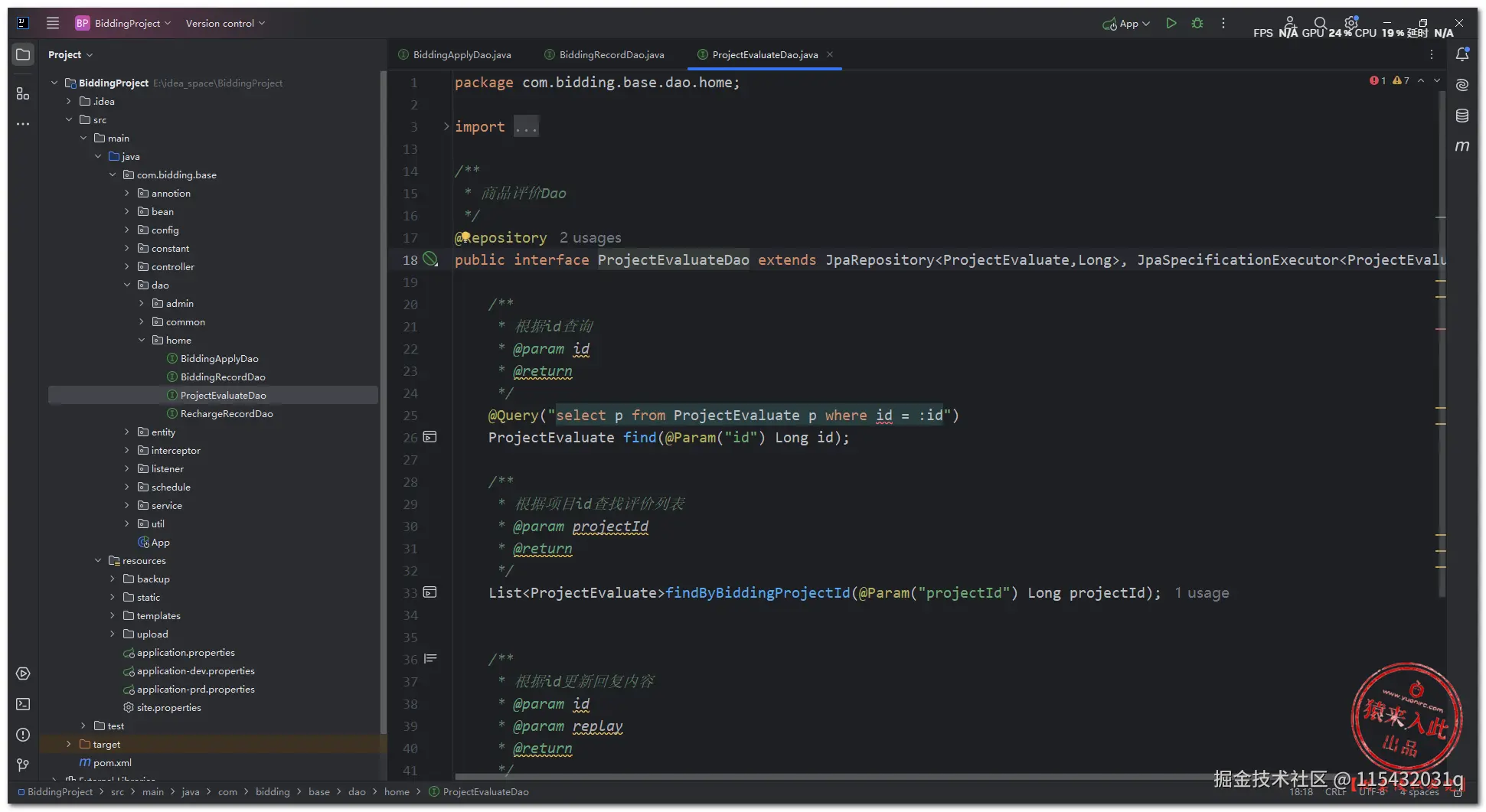Open the Version control dropdown

point(225,23)
